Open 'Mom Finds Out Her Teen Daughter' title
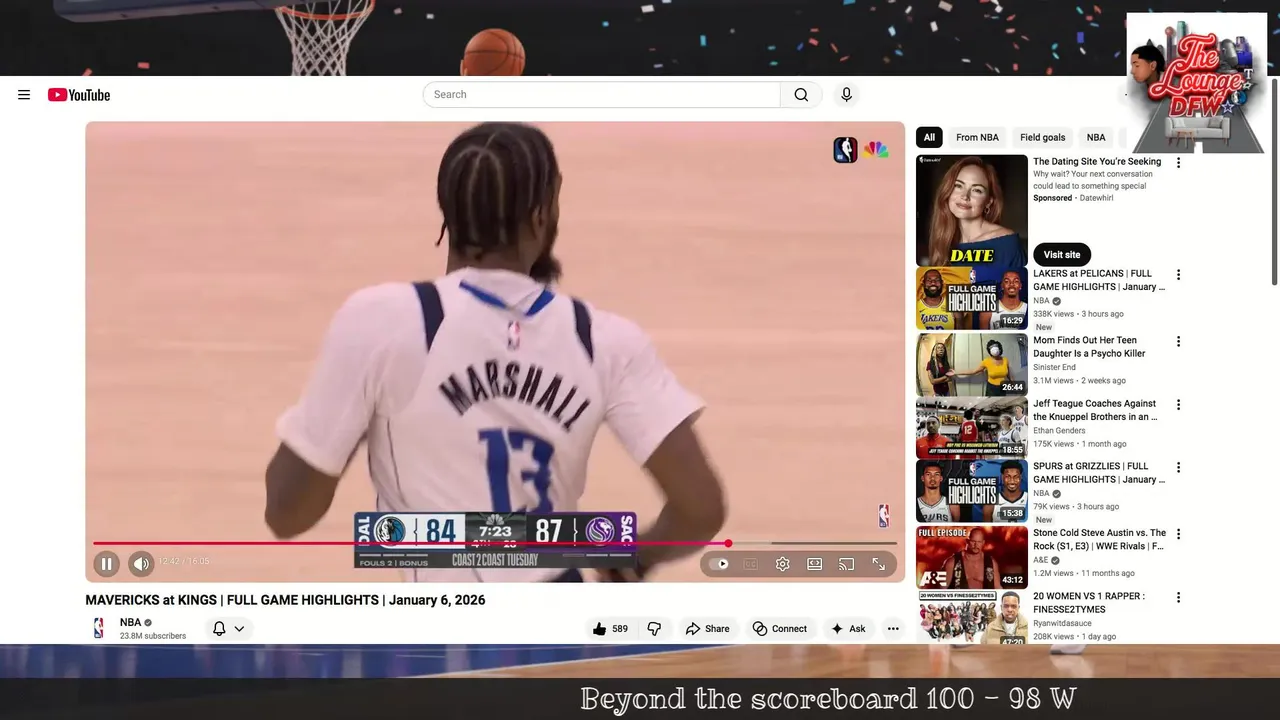This screenshot has height=720, width=1280. click(x=1089, y=347)
